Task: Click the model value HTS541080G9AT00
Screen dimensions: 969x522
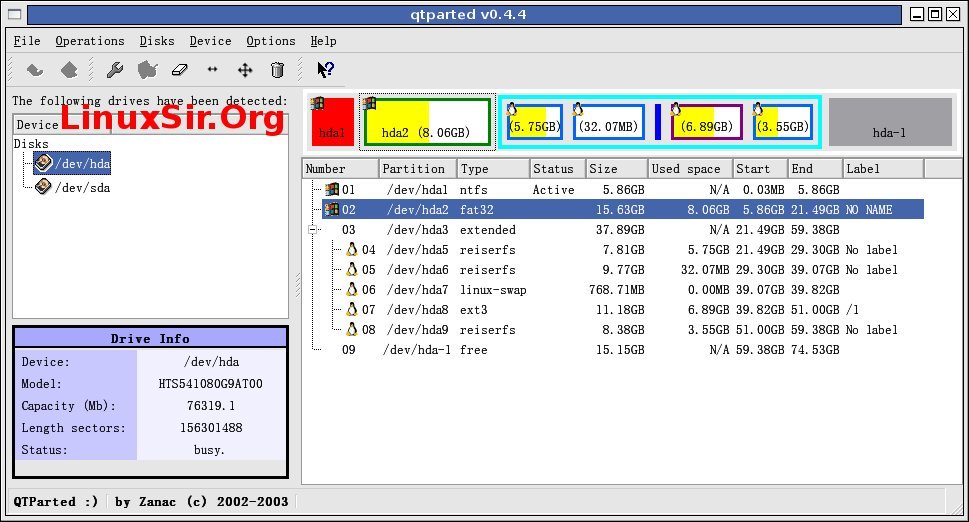Action: [210, 384]
